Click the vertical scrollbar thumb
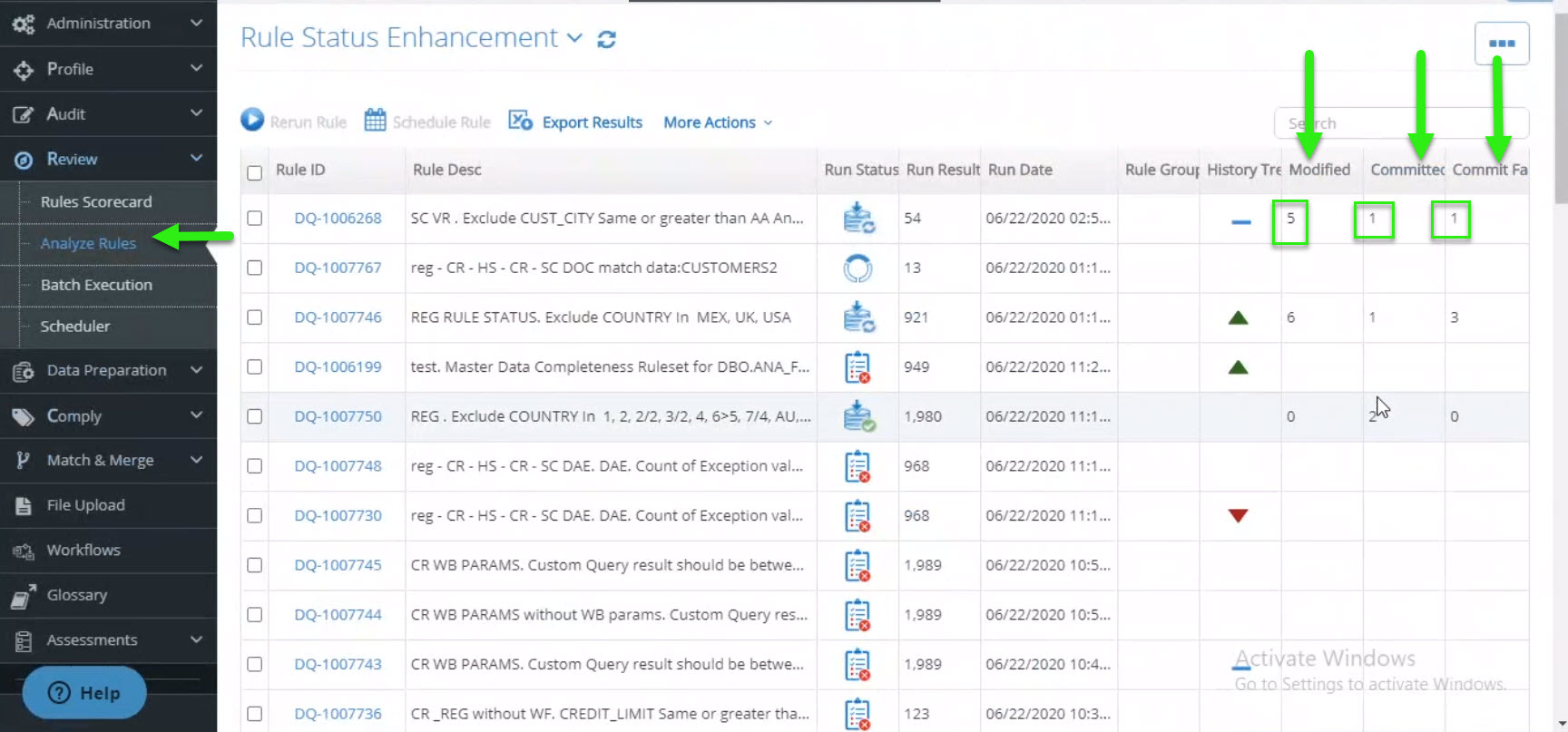 pos(1561,109)
